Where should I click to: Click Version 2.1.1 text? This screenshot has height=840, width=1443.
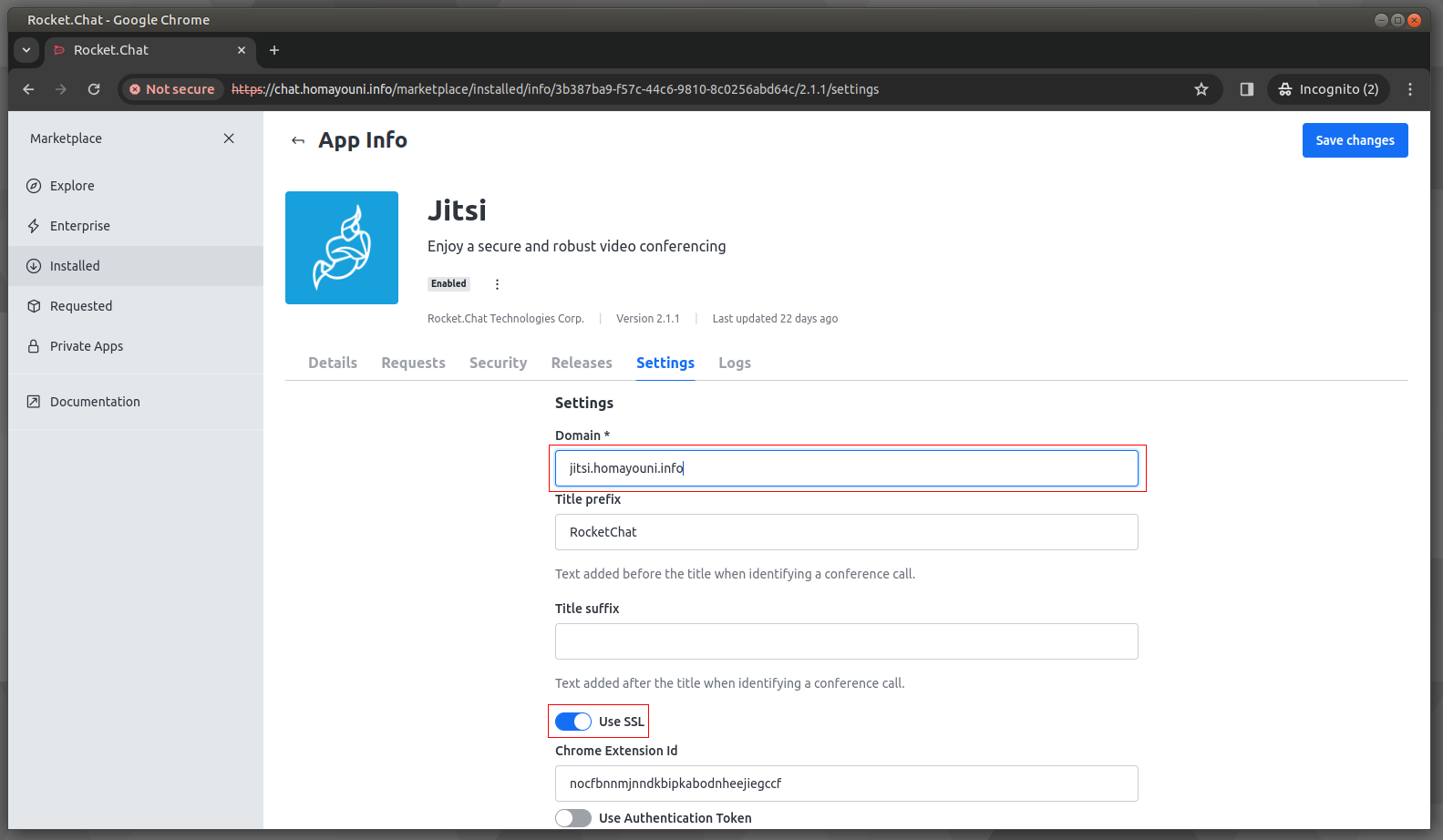click(x=648, y=319)
